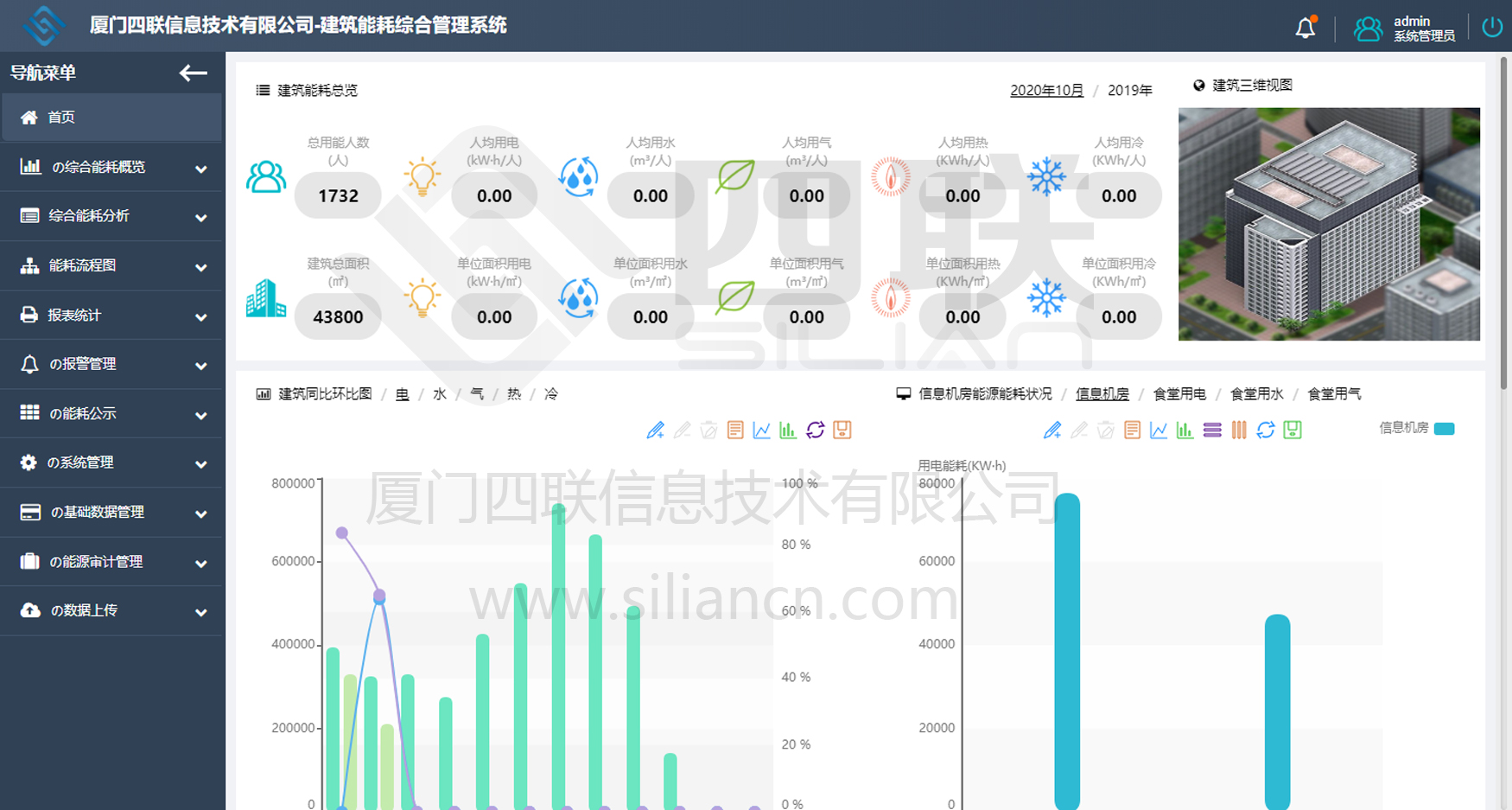Switch the overview to 2019年

[1129, 90]
